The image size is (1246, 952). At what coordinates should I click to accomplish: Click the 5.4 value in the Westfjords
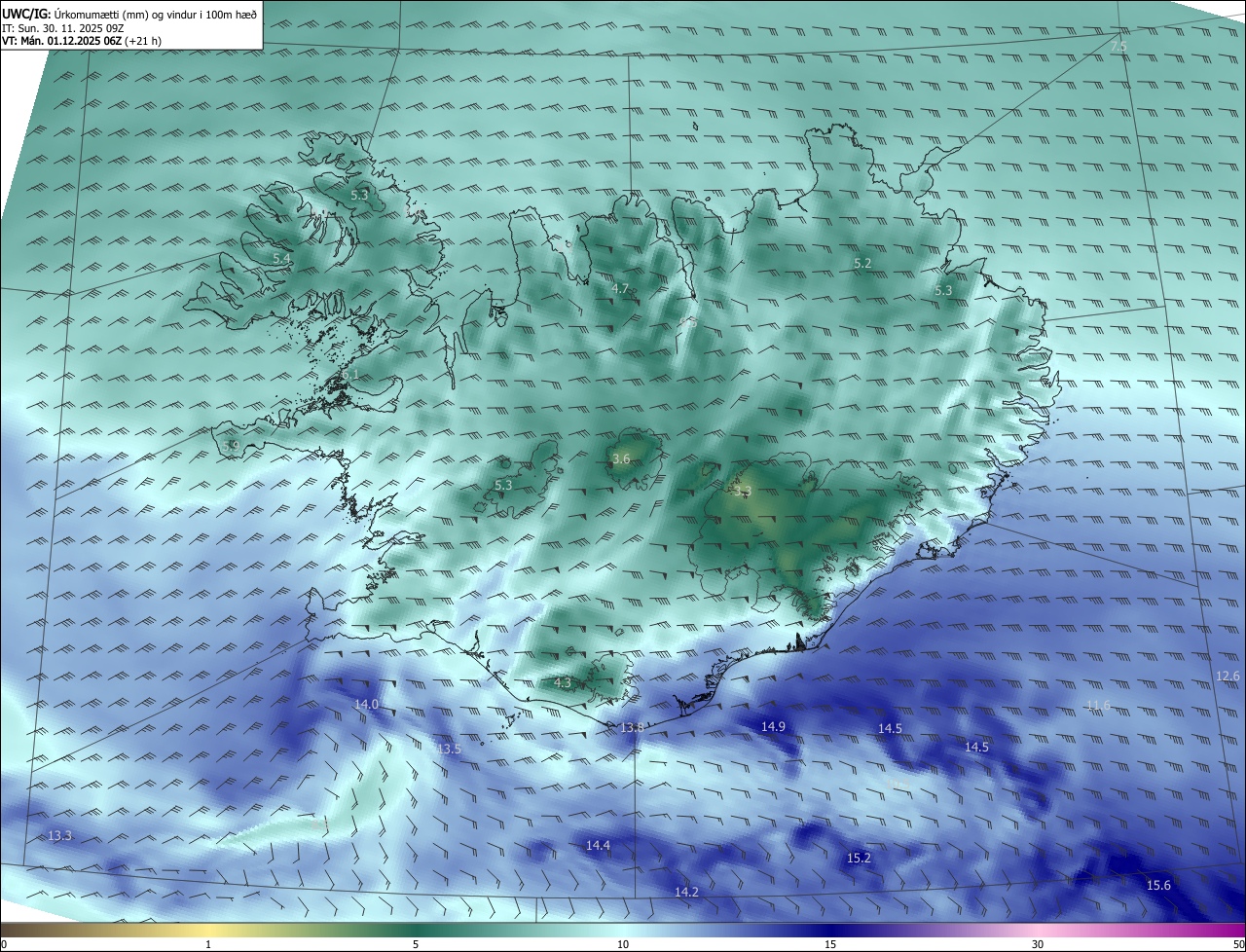(x=281, y=259)
